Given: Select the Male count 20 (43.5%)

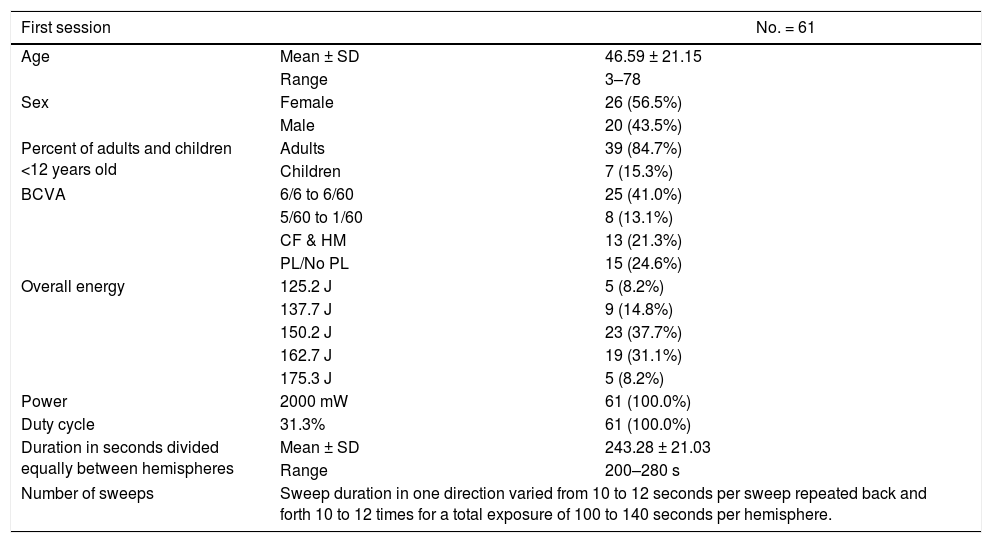Looking at the screenshot, I should (x=637, y=126).
